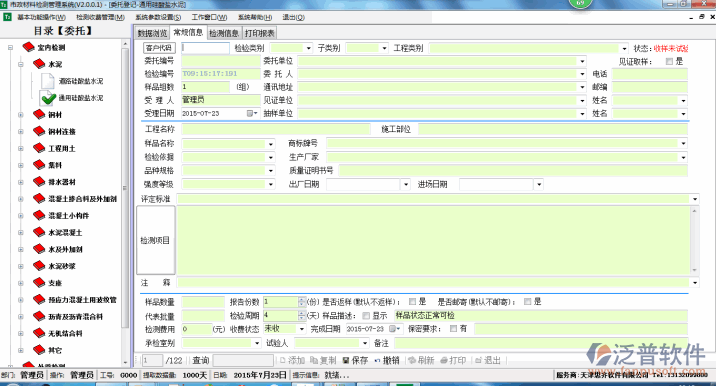The width and height of the screenshot is (716, 387).
Task: Click the 保存 save icon in the toolbar
Action: pos(346,361)
